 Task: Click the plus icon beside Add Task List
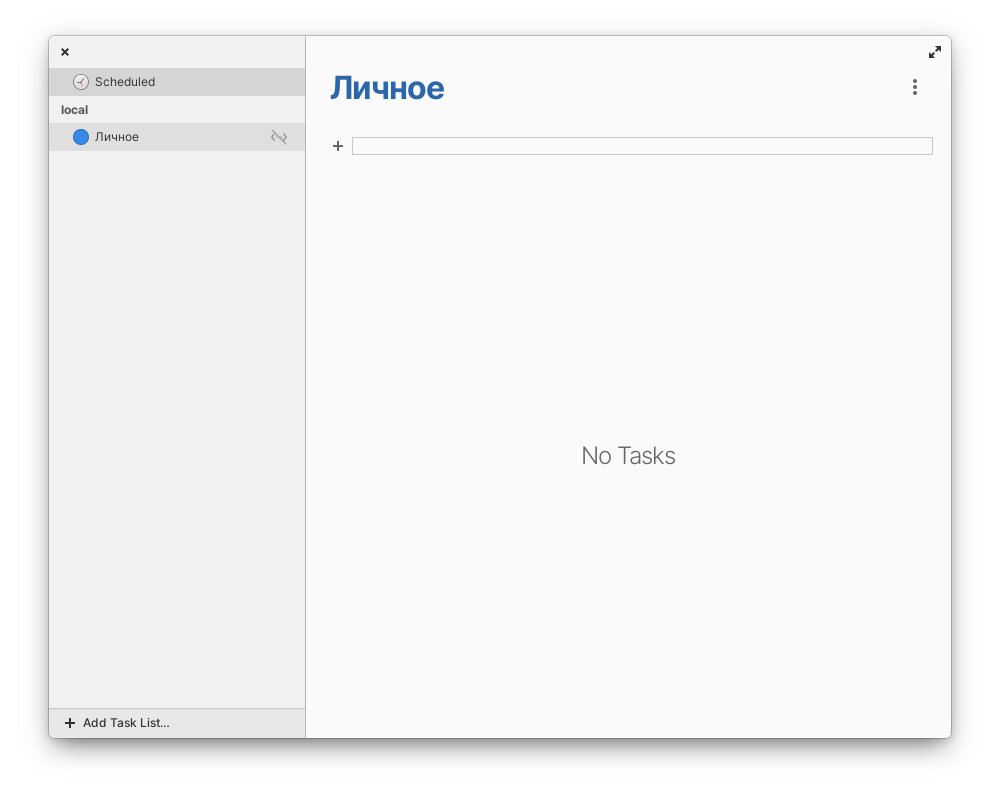pos(69,723)
